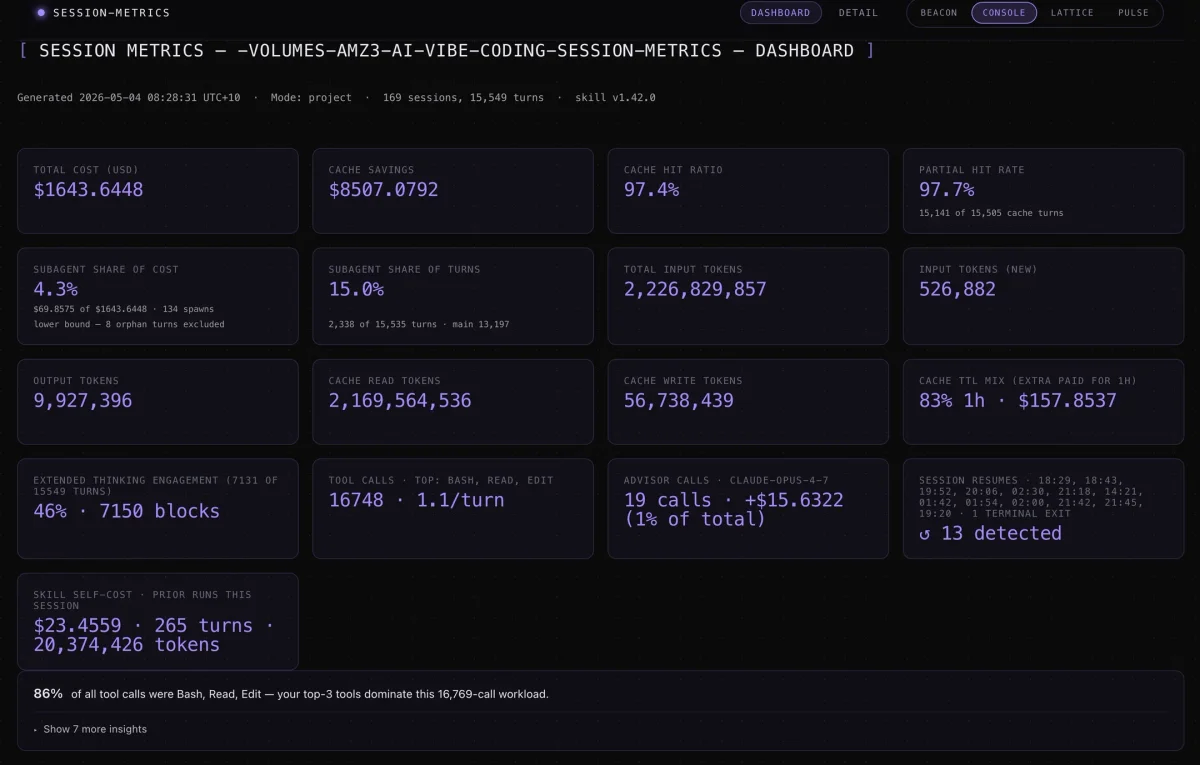This screenshot has width=1200, height=765.
Task: Click Cache TTL Mix '83% 1h · $157.8537' value
Action: (x=1018, y=401)
